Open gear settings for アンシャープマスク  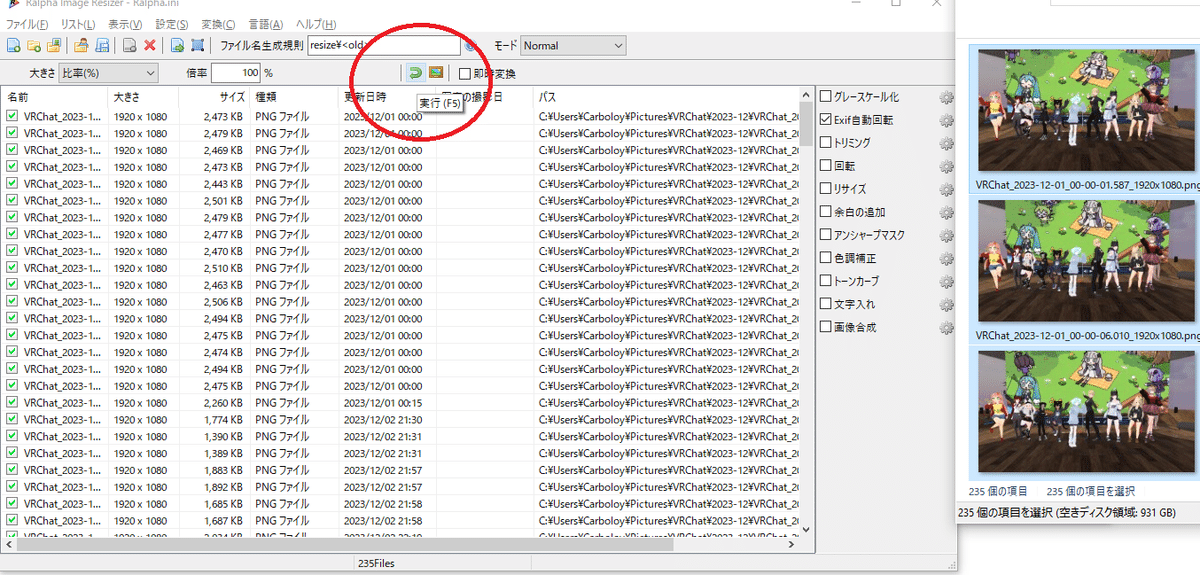point(946,235)
